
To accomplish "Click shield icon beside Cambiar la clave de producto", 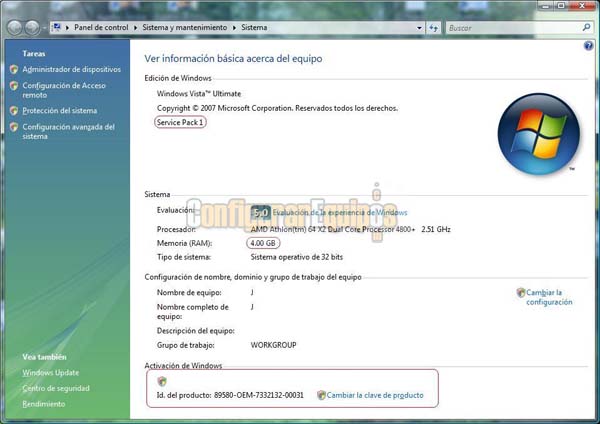I will coord(321,395).
